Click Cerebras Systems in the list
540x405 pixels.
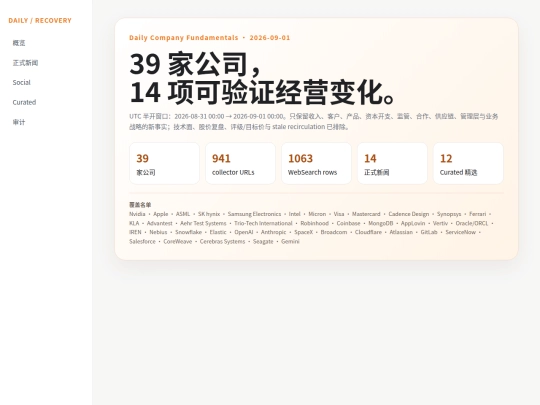222,242
